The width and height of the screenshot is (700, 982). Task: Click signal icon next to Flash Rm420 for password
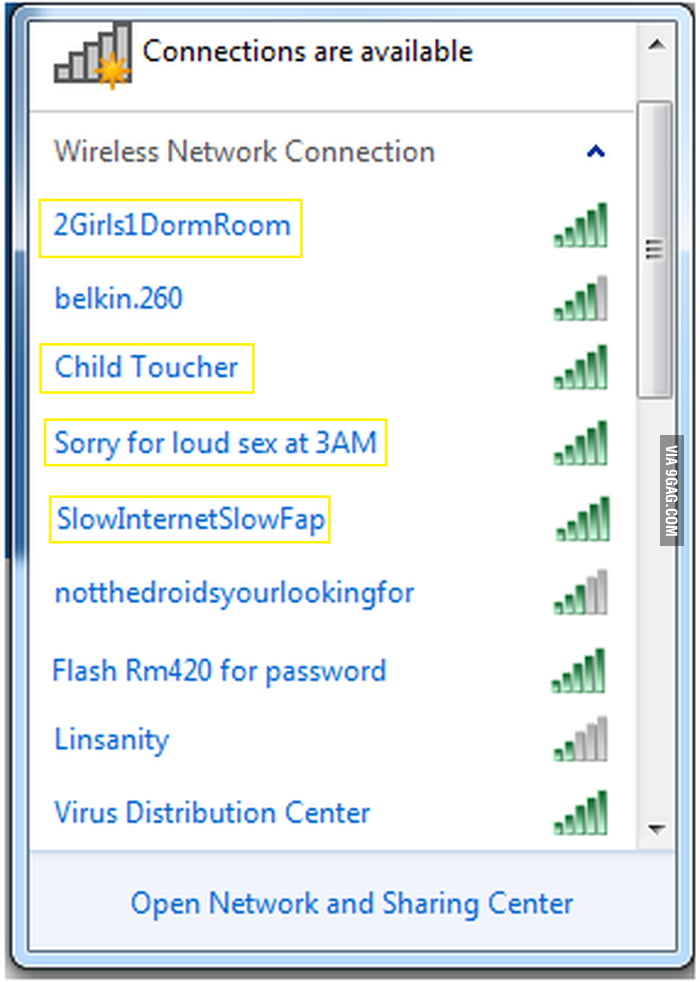click(x=579, y=671)
